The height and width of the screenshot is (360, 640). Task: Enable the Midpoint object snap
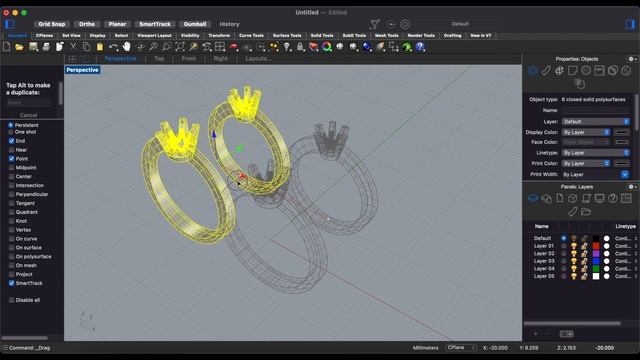(x=11, y=168)
